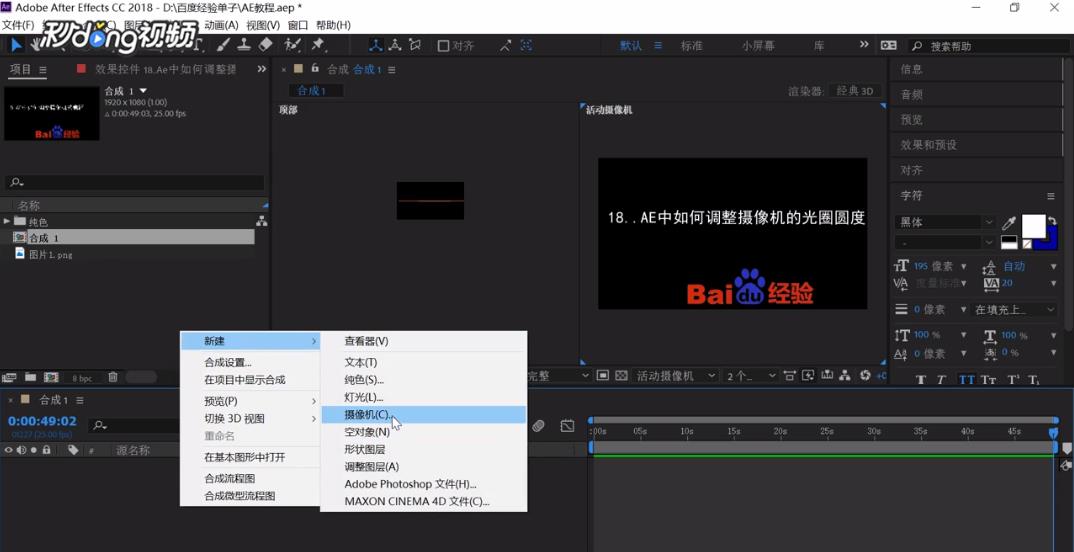Click the trash delete icon in Project panel
This screenshot has height=552, width=1074.
(113, 377)
